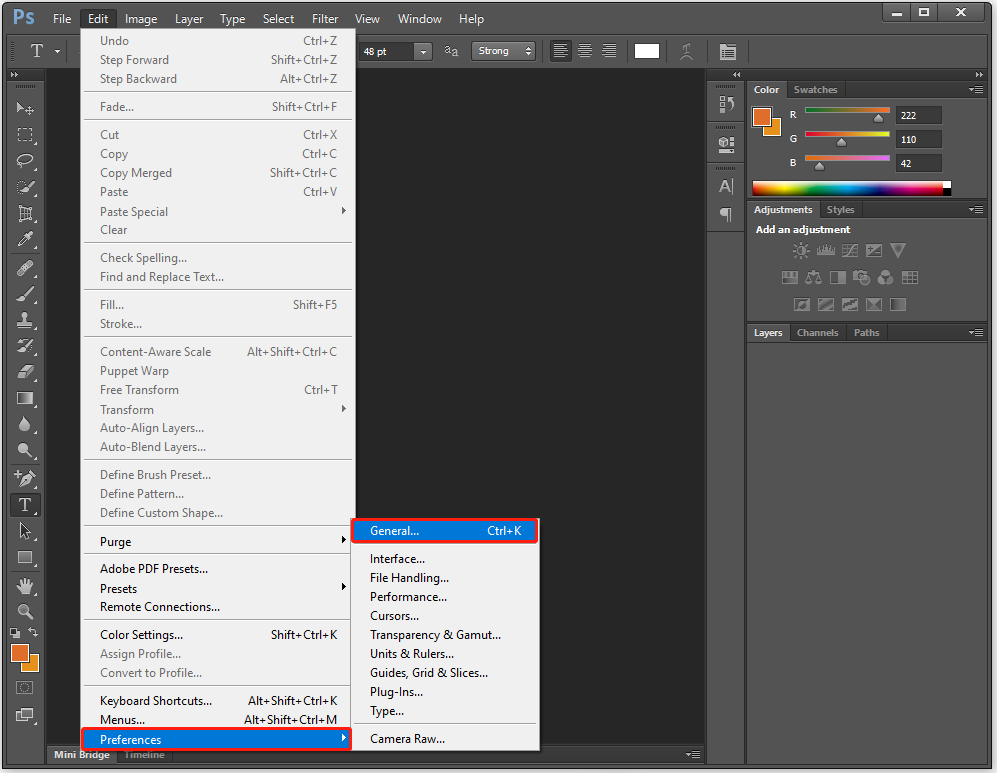The image size is (997, 773).
Task: Open Camera Raw preferences
Action: click(445, 739)
